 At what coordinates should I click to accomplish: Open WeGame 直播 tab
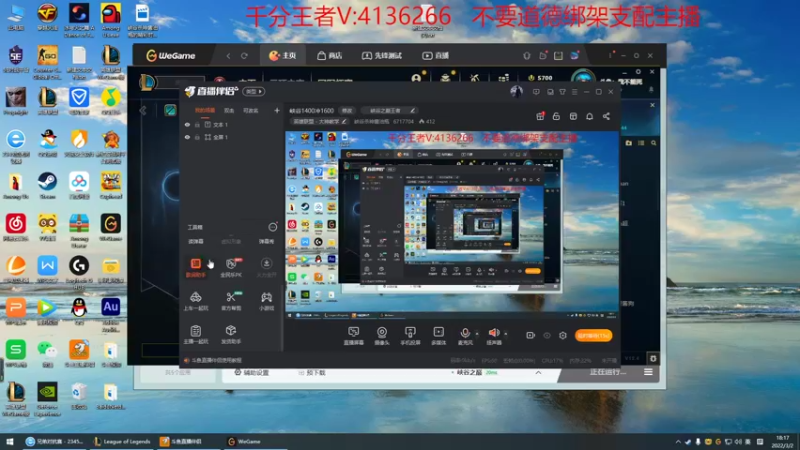436,56
